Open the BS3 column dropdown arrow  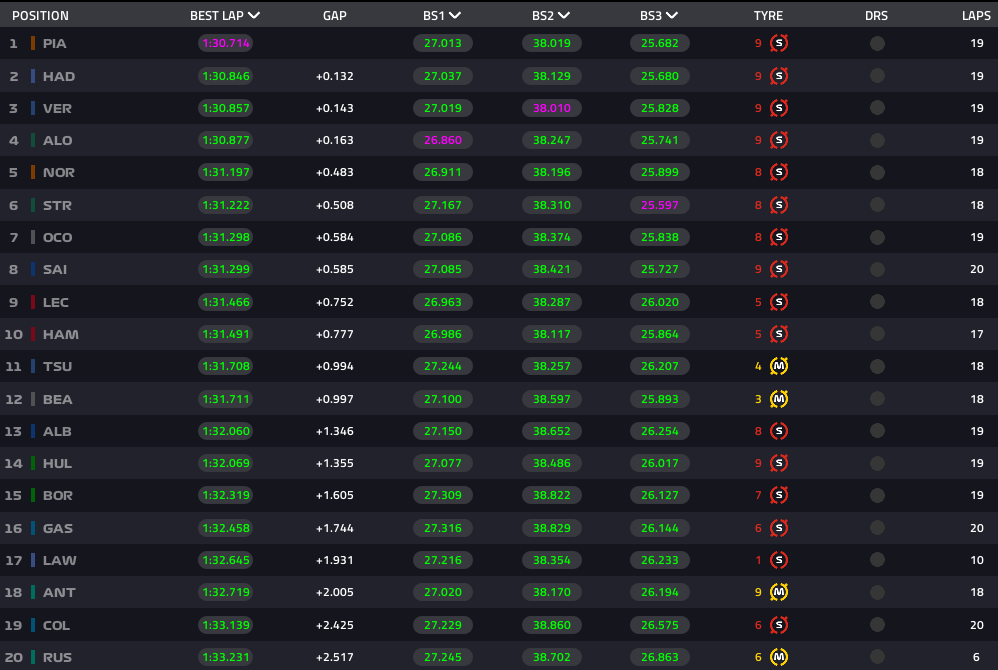click(671, 16)
